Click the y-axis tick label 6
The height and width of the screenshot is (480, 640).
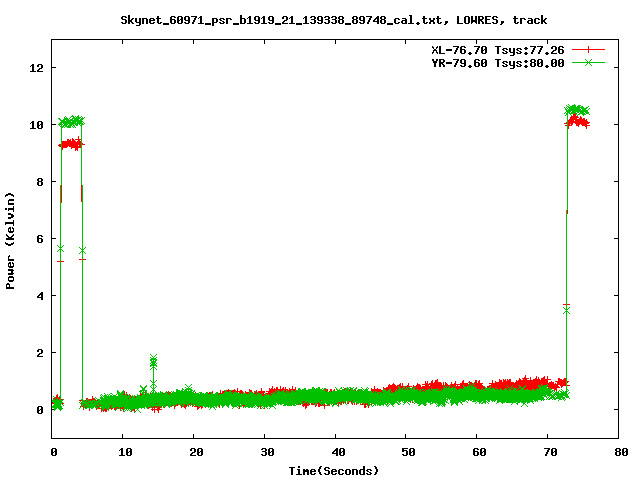[41, 239]
